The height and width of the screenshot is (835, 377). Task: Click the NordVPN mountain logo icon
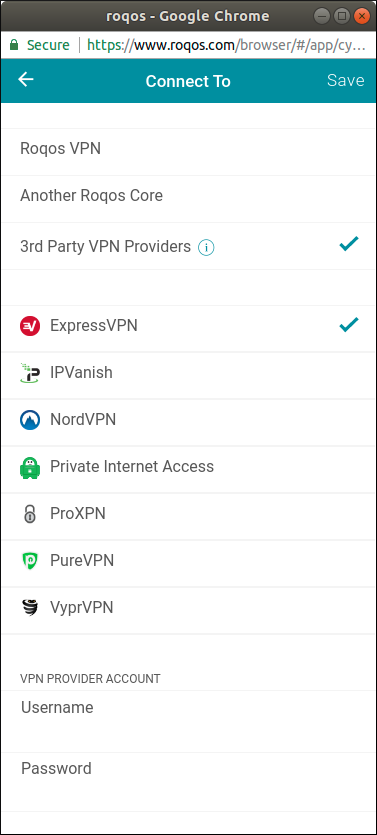[x=30, y=420]
